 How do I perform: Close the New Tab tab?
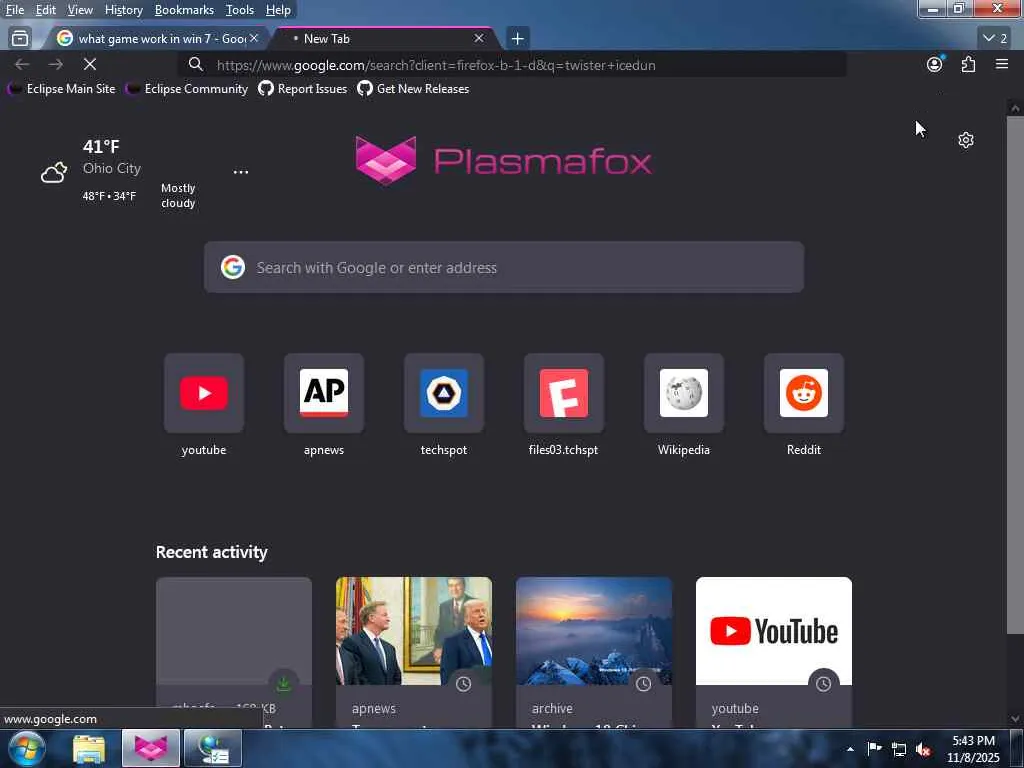[x=479, y=39]
